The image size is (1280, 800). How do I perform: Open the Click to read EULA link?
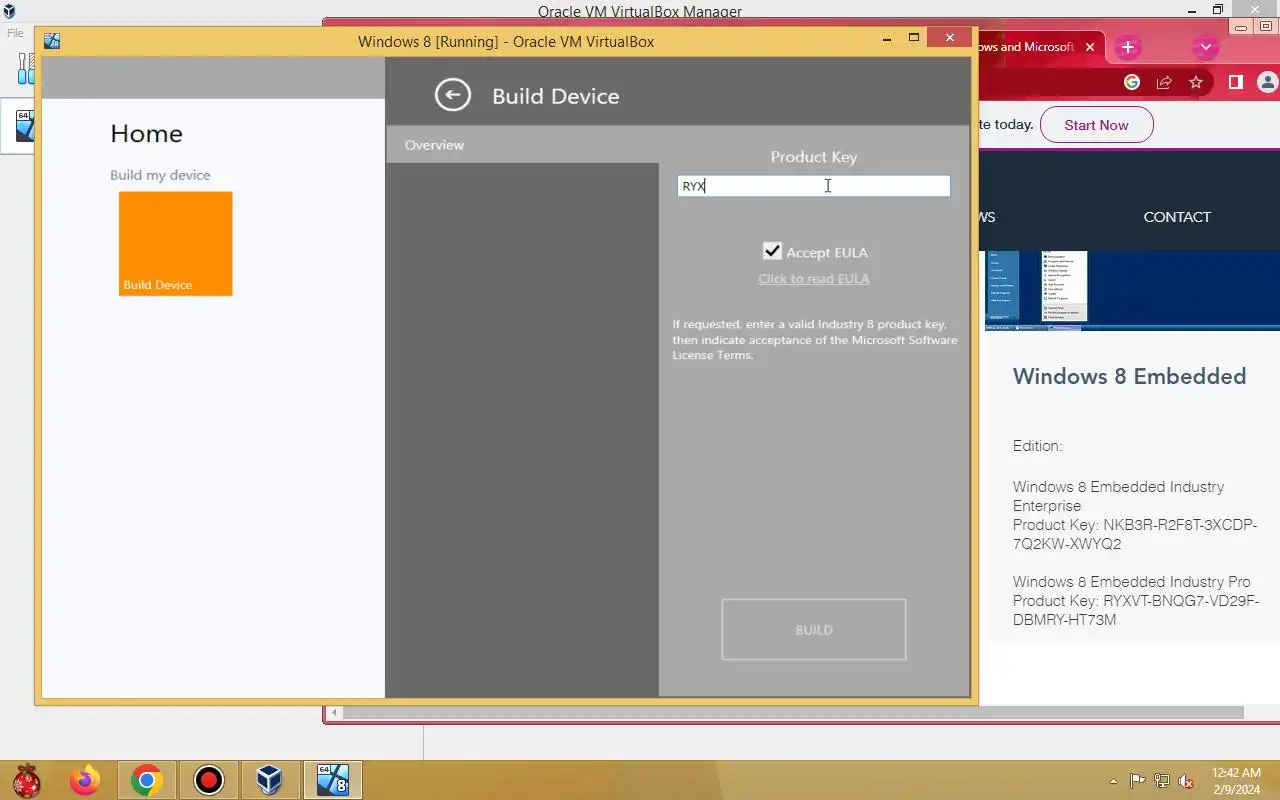tap(814, 279)
